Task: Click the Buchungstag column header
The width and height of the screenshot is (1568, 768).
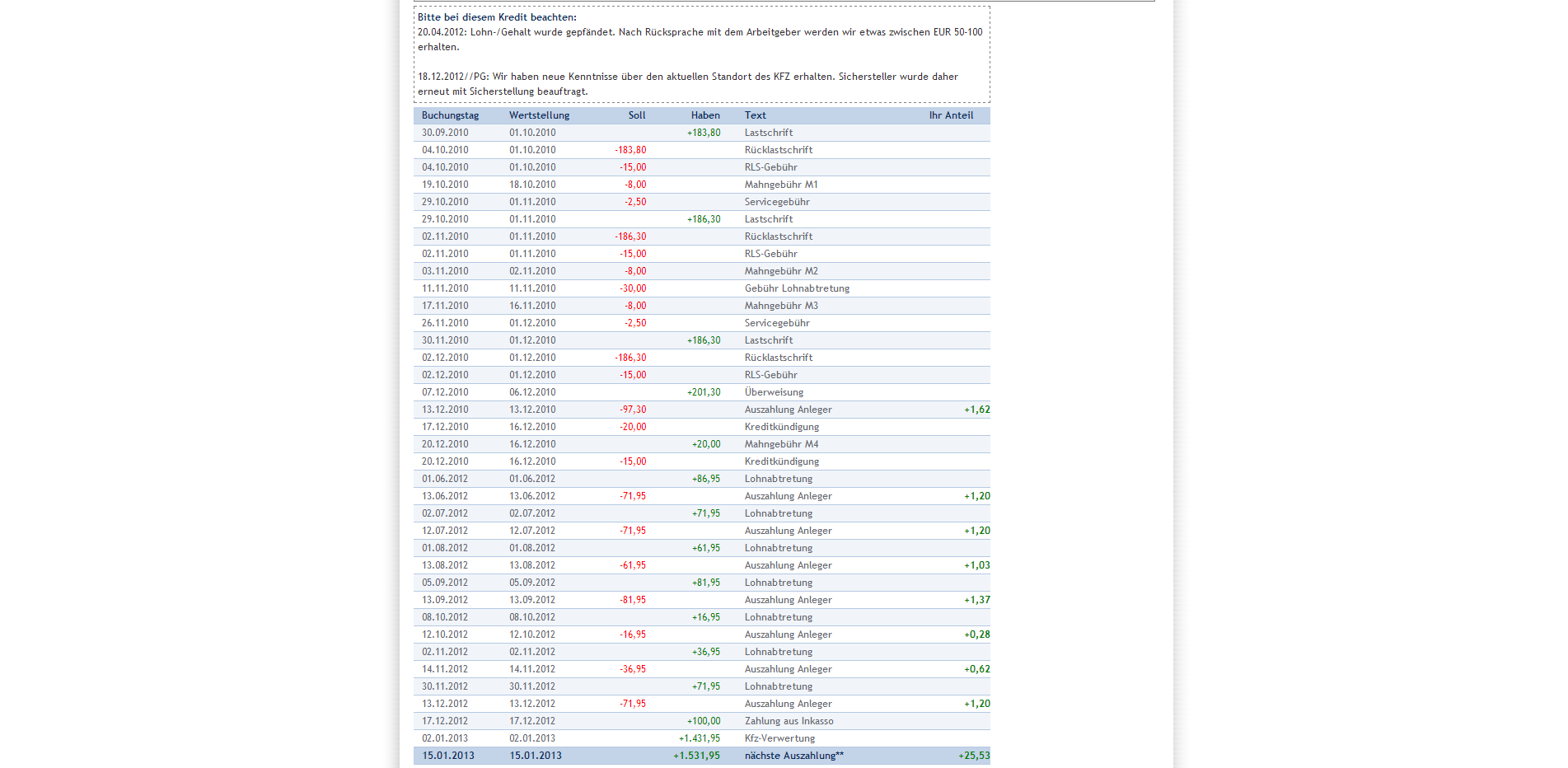Action: [450, 115]
